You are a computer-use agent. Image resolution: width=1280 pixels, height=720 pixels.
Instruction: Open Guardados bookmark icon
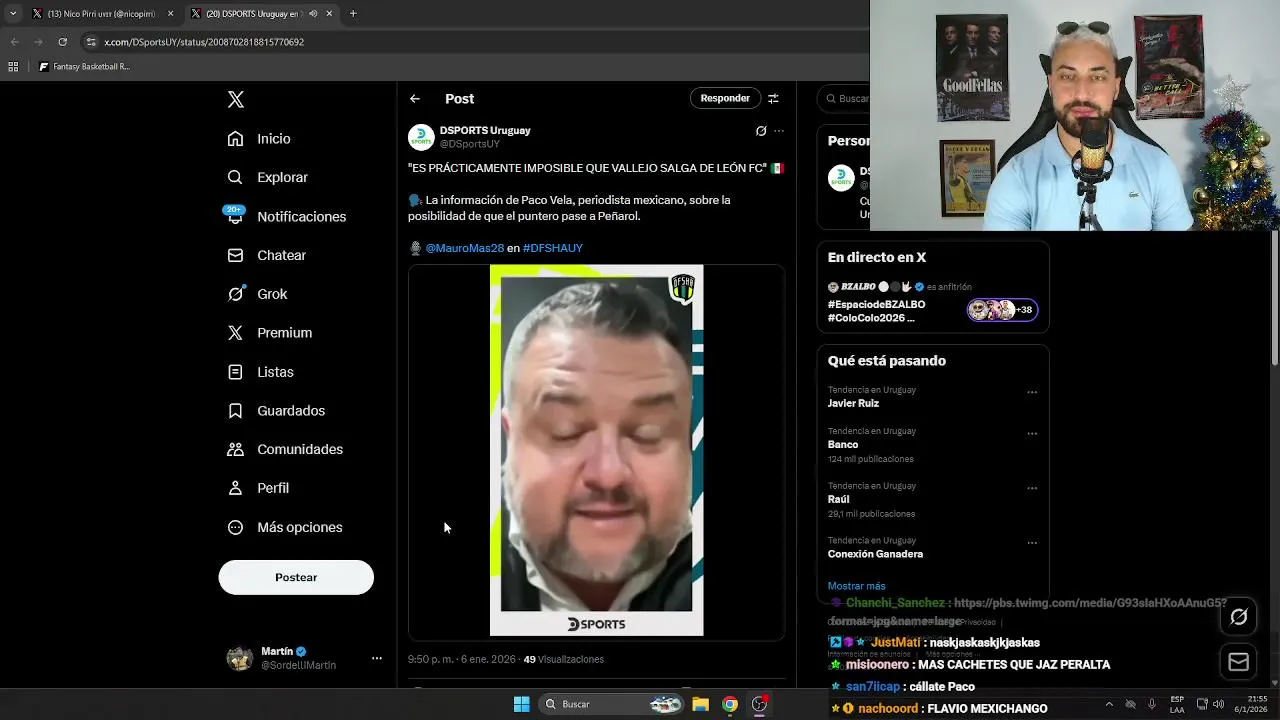tap(235, 411)
